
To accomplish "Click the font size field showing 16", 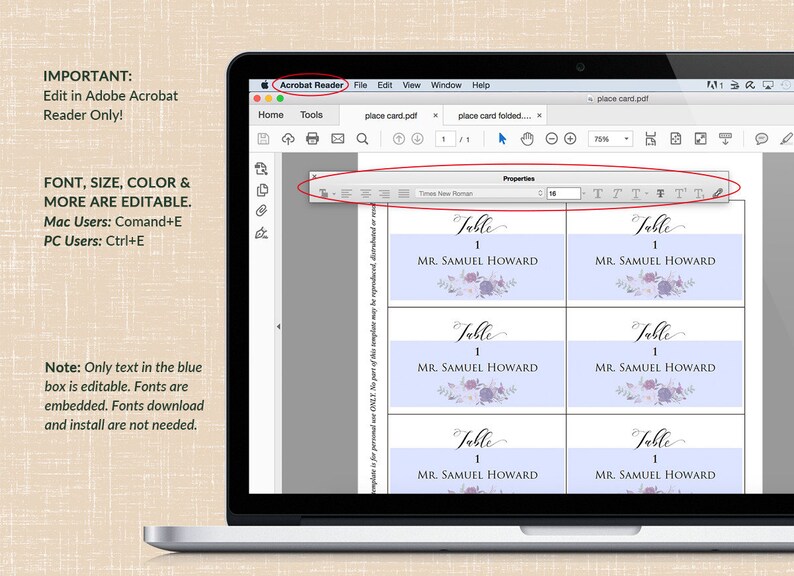I will pos(564,194).
